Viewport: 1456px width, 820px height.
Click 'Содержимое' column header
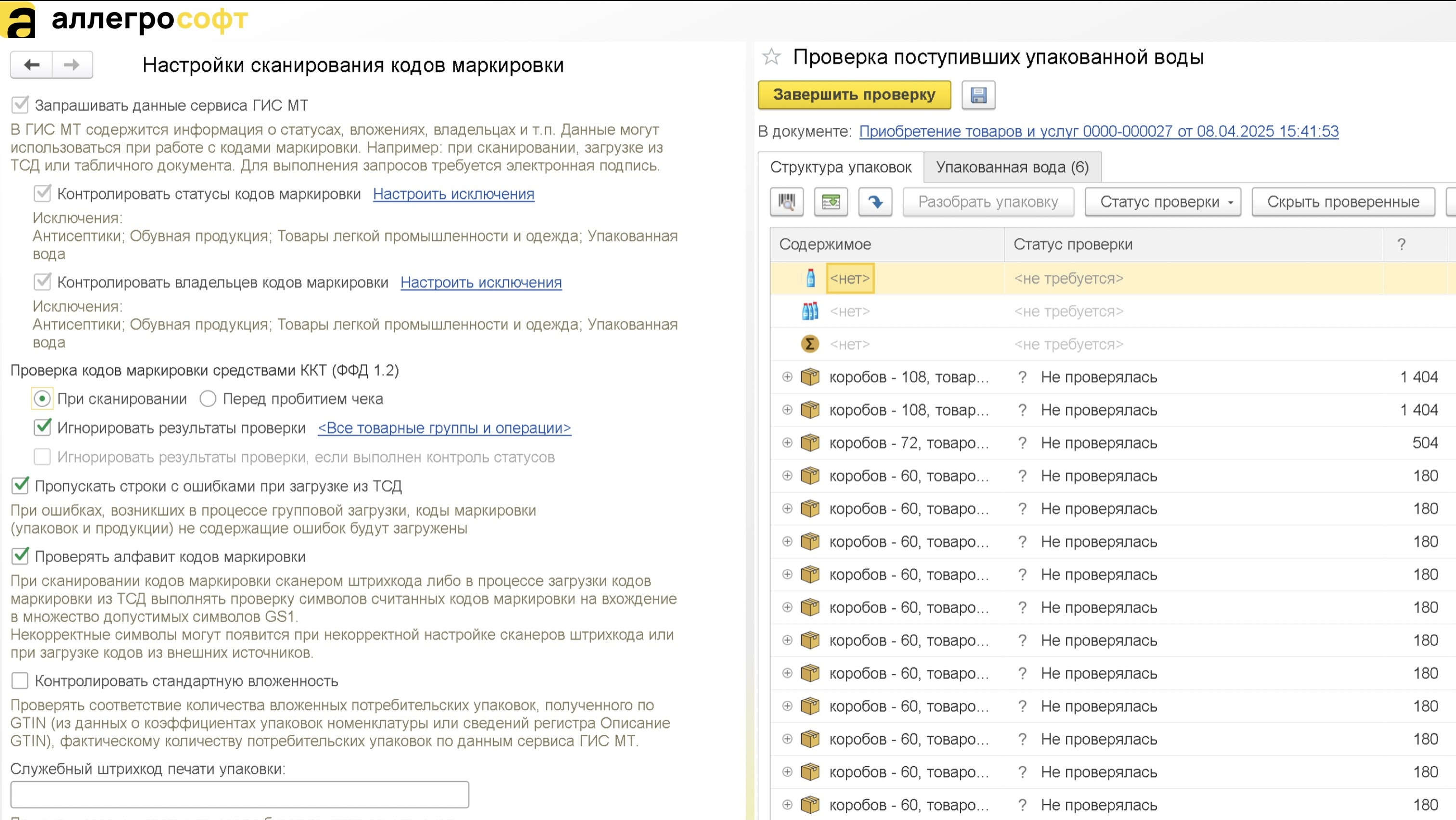click(x=887, y=244)
